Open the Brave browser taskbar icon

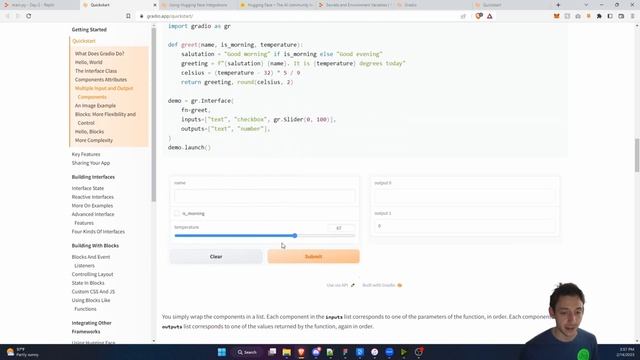coord(301,352)
